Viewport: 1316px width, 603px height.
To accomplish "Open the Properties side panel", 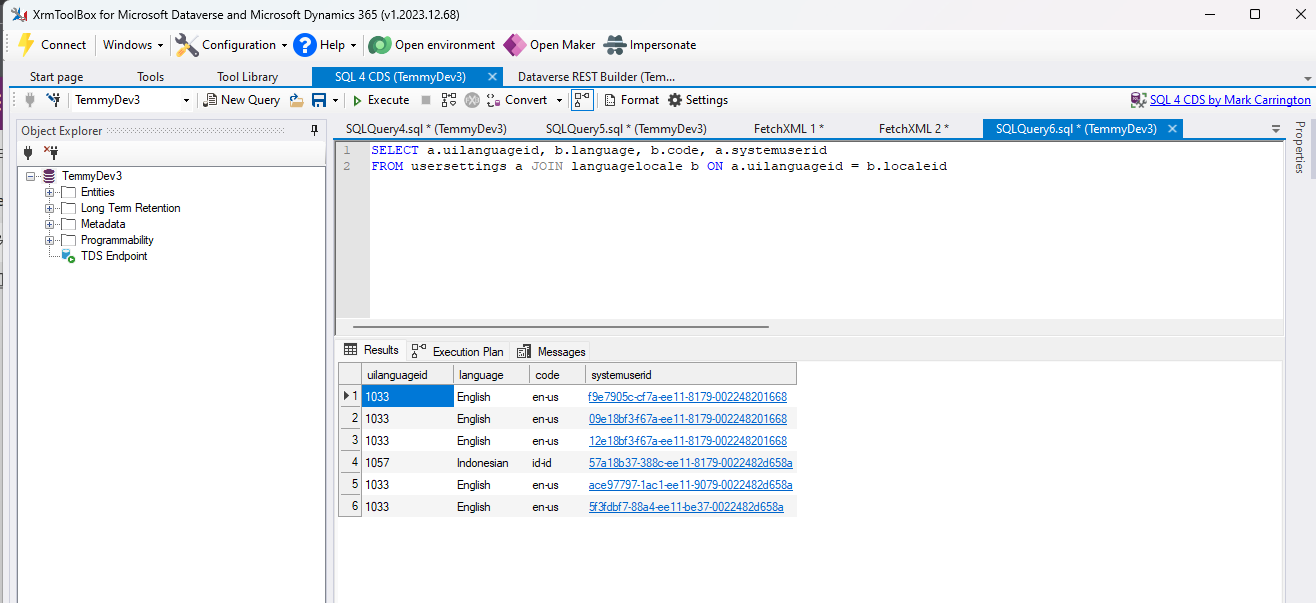I will (1301, 147).
